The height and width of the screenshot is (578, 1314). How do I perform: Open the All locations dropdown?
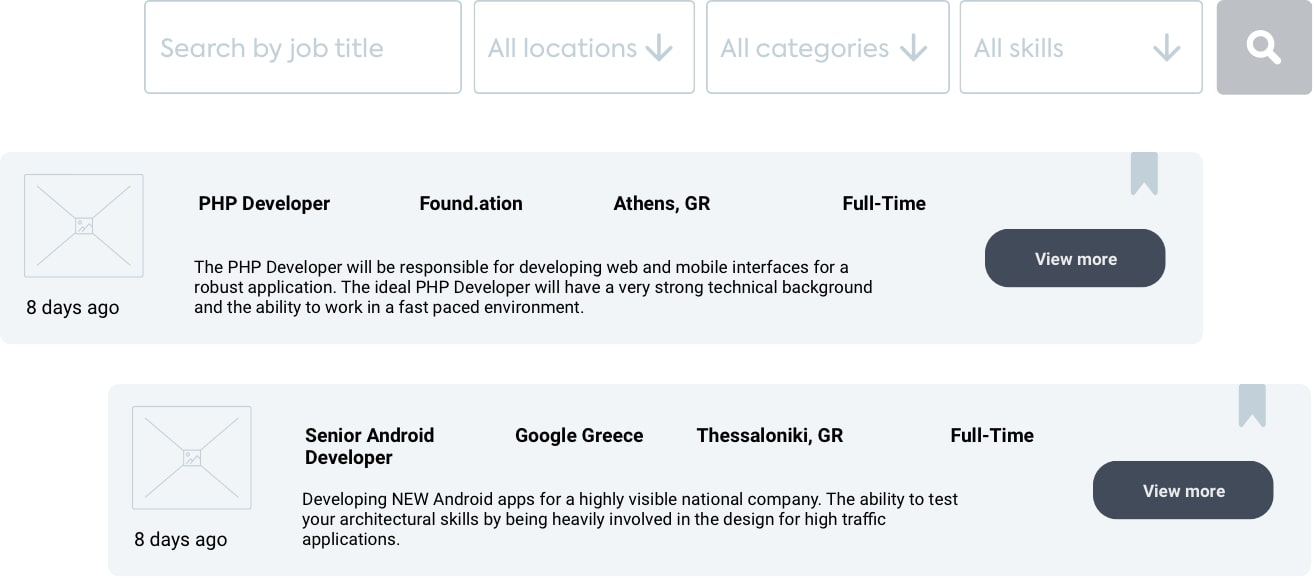[584, 47]
